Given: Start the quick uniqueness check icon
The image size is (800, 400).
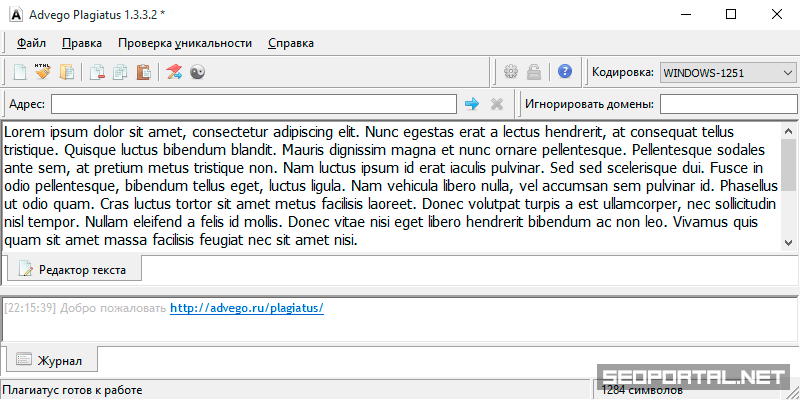Looking at the screenshot, I should (174, 72).
